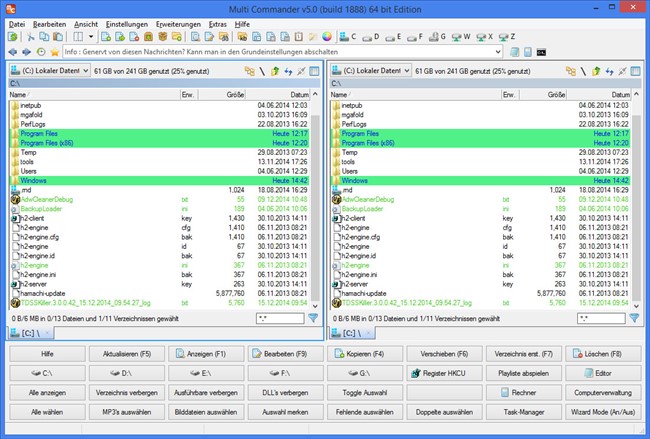Switch to drive G in the drive toolbar
Screen dimensions: 650x439
(x=437, y=37)
